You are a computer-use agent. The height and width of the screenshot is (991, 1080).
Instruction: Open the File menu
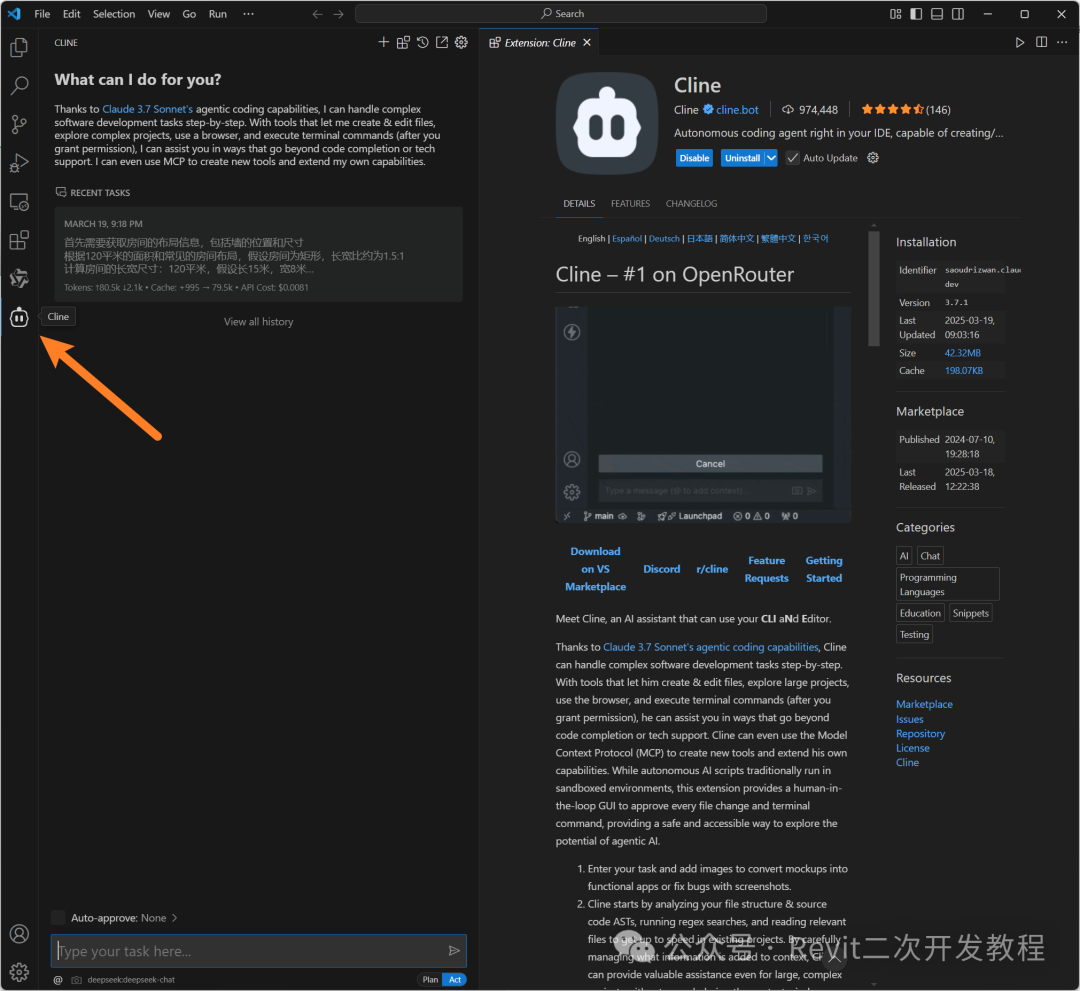(42, 14)
